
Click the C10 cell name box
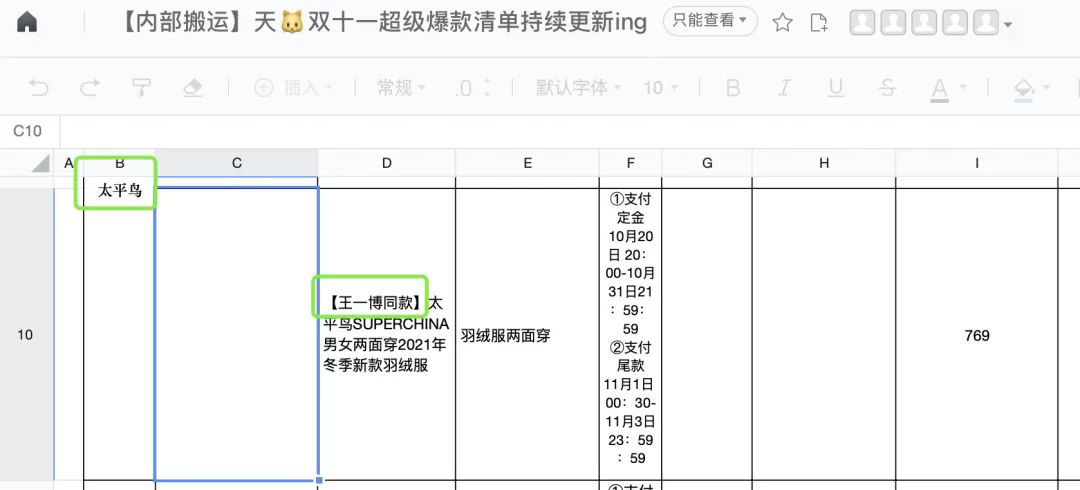(30, 131)
